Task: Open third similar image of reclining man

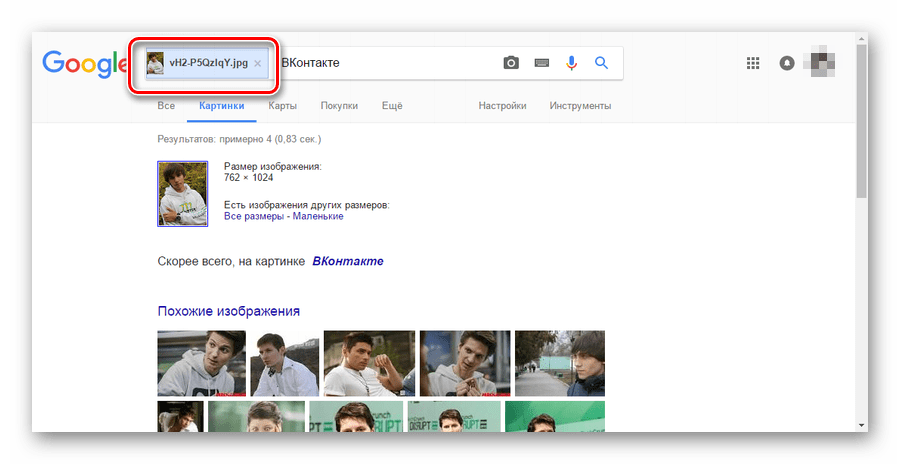Action: point(369,364)
